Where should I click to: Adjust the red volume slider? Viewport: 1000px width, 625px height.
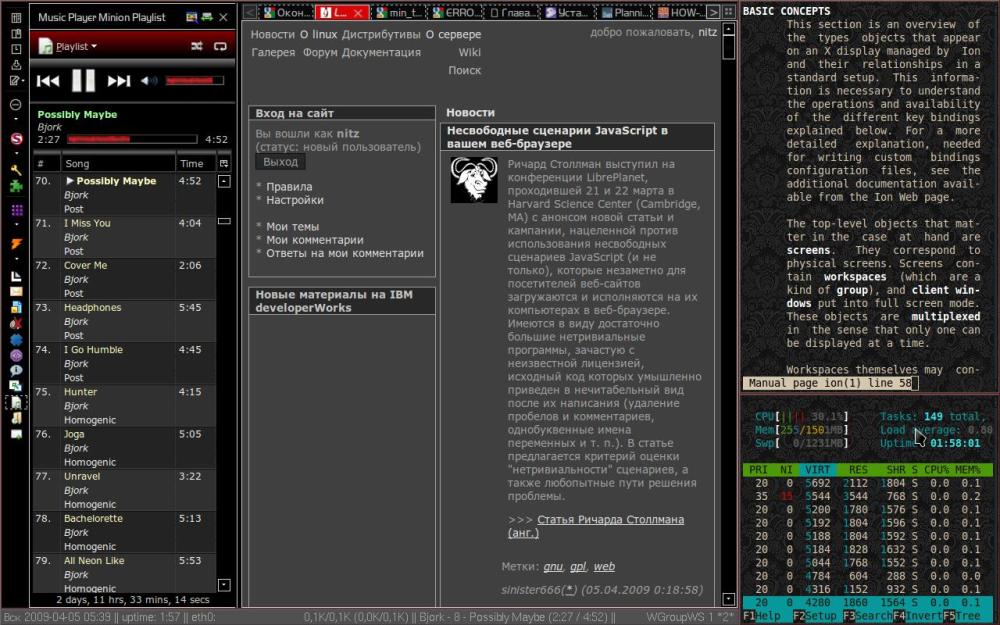pos(195,80)
